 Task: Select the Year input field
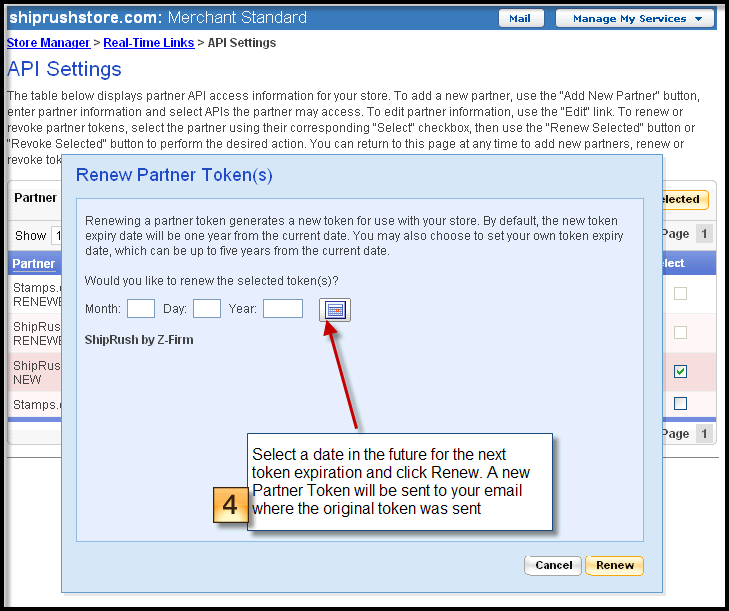282,309
